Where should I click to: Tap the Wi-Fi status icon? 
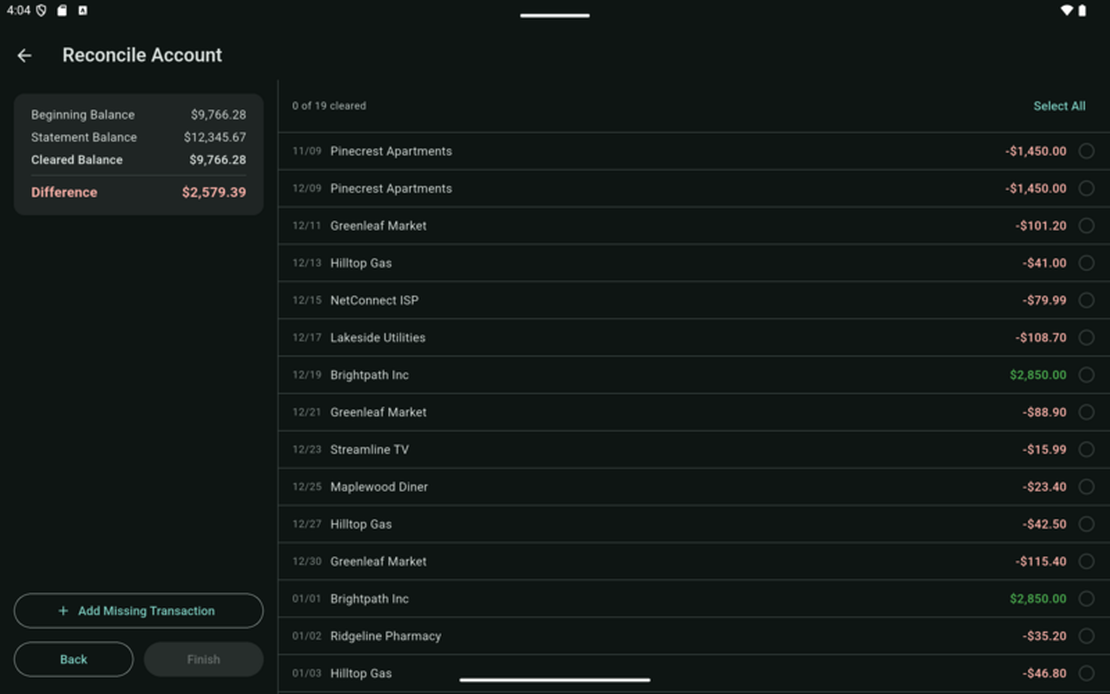pyautogui.click(x=1066, y=11)
